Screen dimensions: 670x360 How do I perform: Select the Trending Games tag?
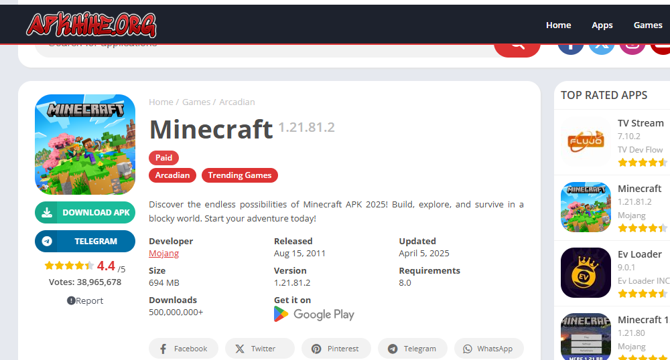[240, 175]
